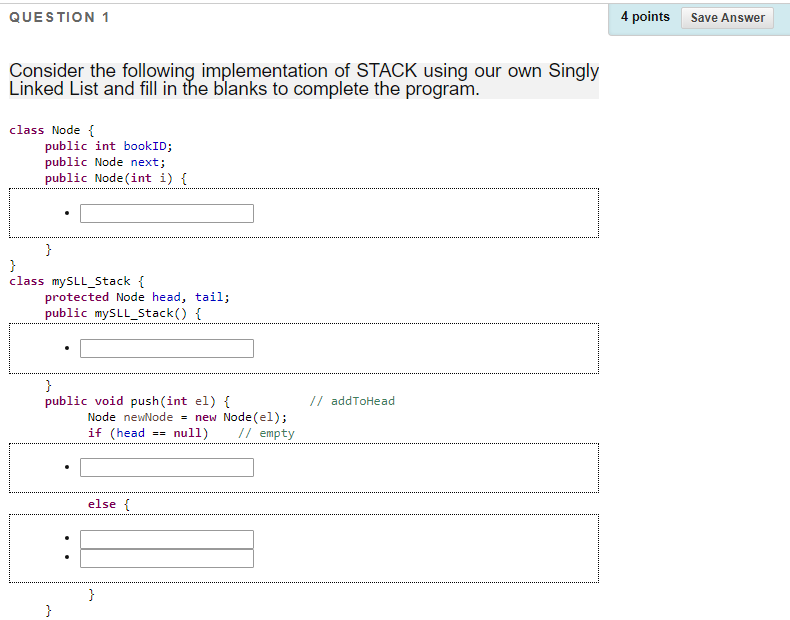Click the 'else {' code line
790x620 pixels.
109,504
